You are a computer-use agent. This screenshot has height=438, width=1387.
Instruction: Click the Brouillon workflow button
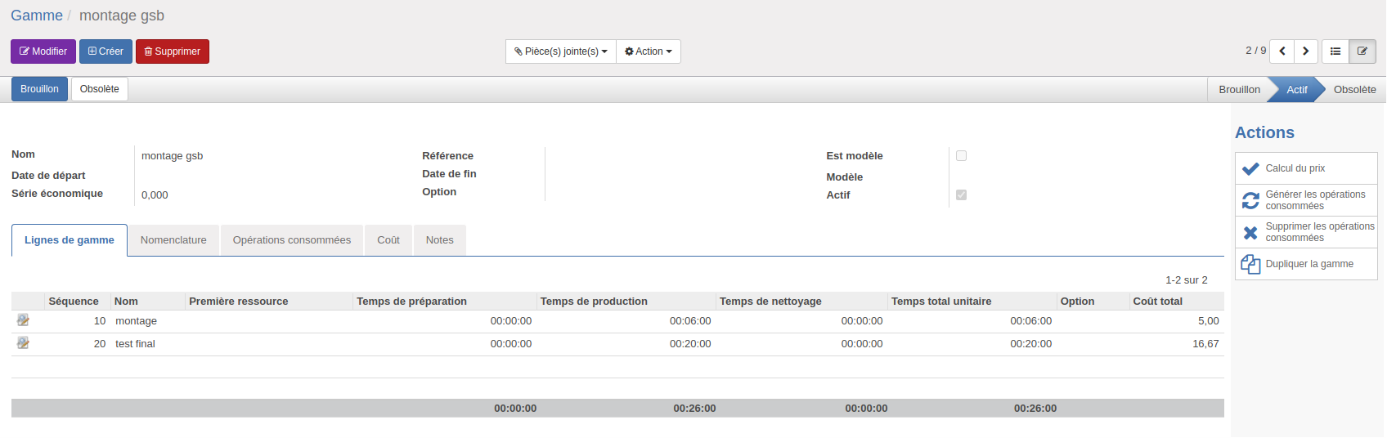tap(40, 89)
